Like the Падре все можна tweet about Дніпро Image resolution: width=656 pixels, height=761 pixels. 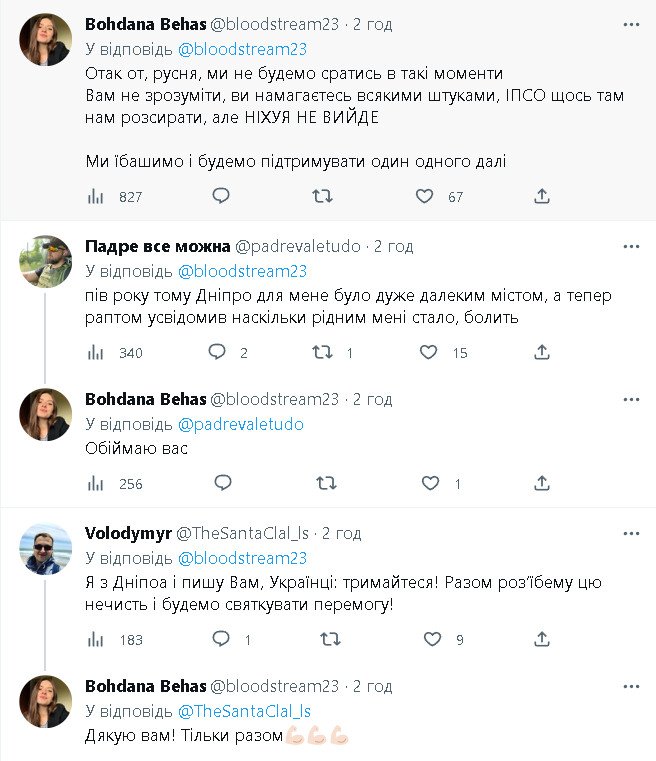428,352
